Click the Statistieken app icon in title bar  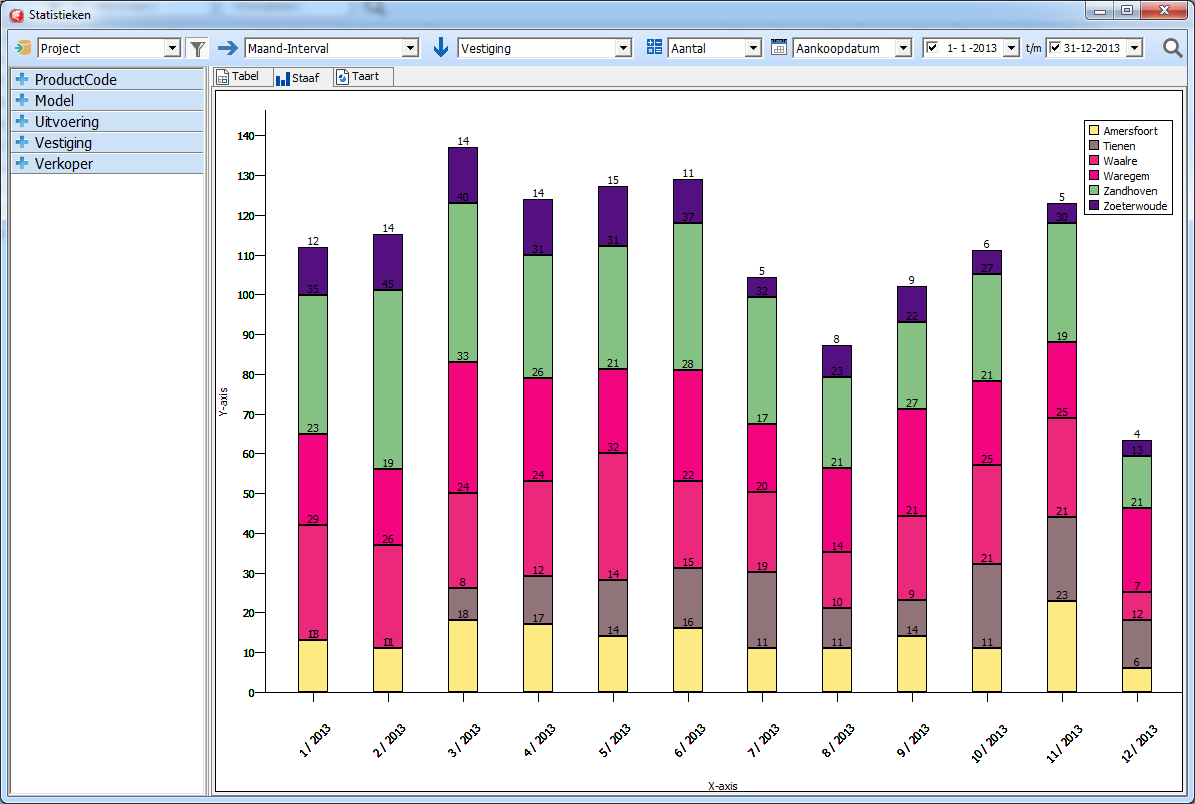pos(15,15)
